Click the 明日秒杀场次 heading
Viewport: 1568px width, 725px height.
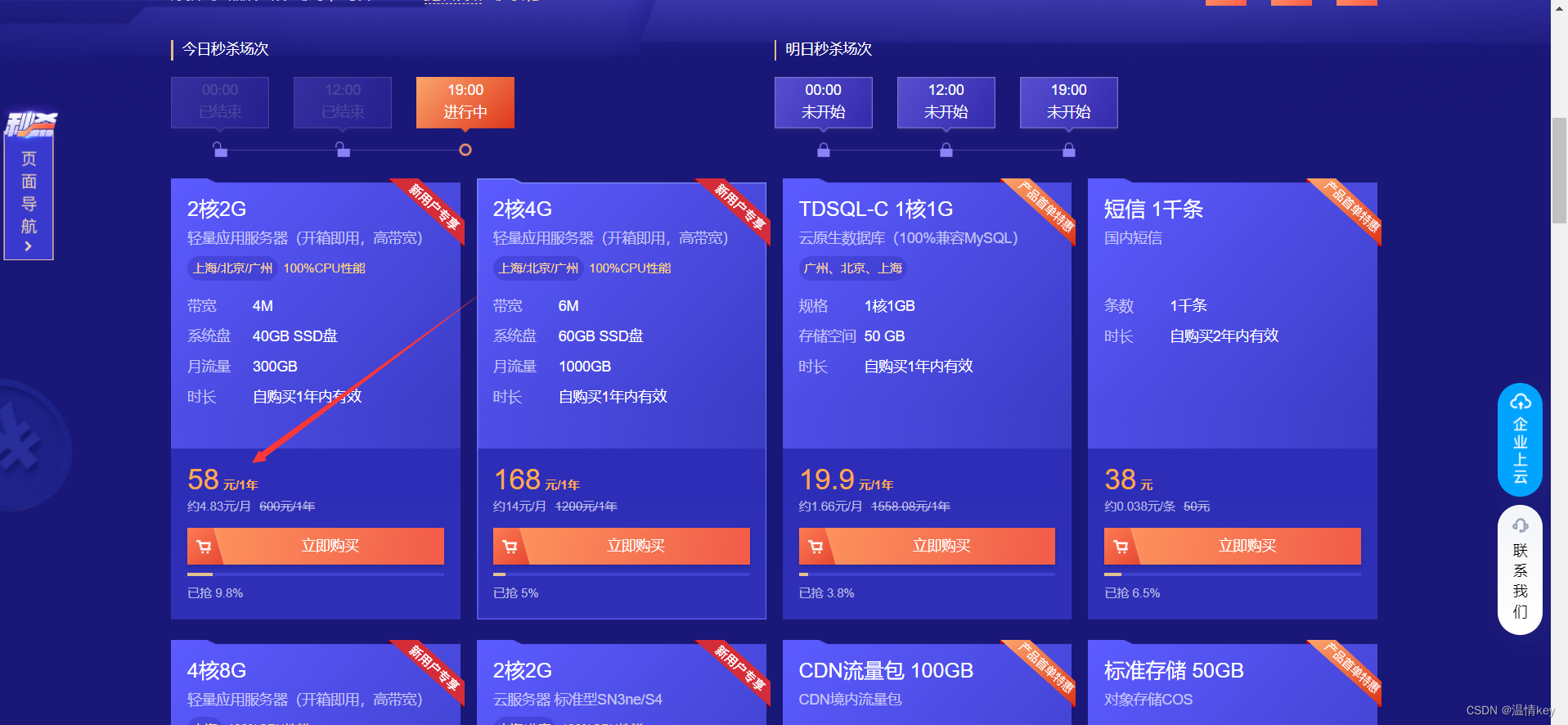tap(829, 49)
